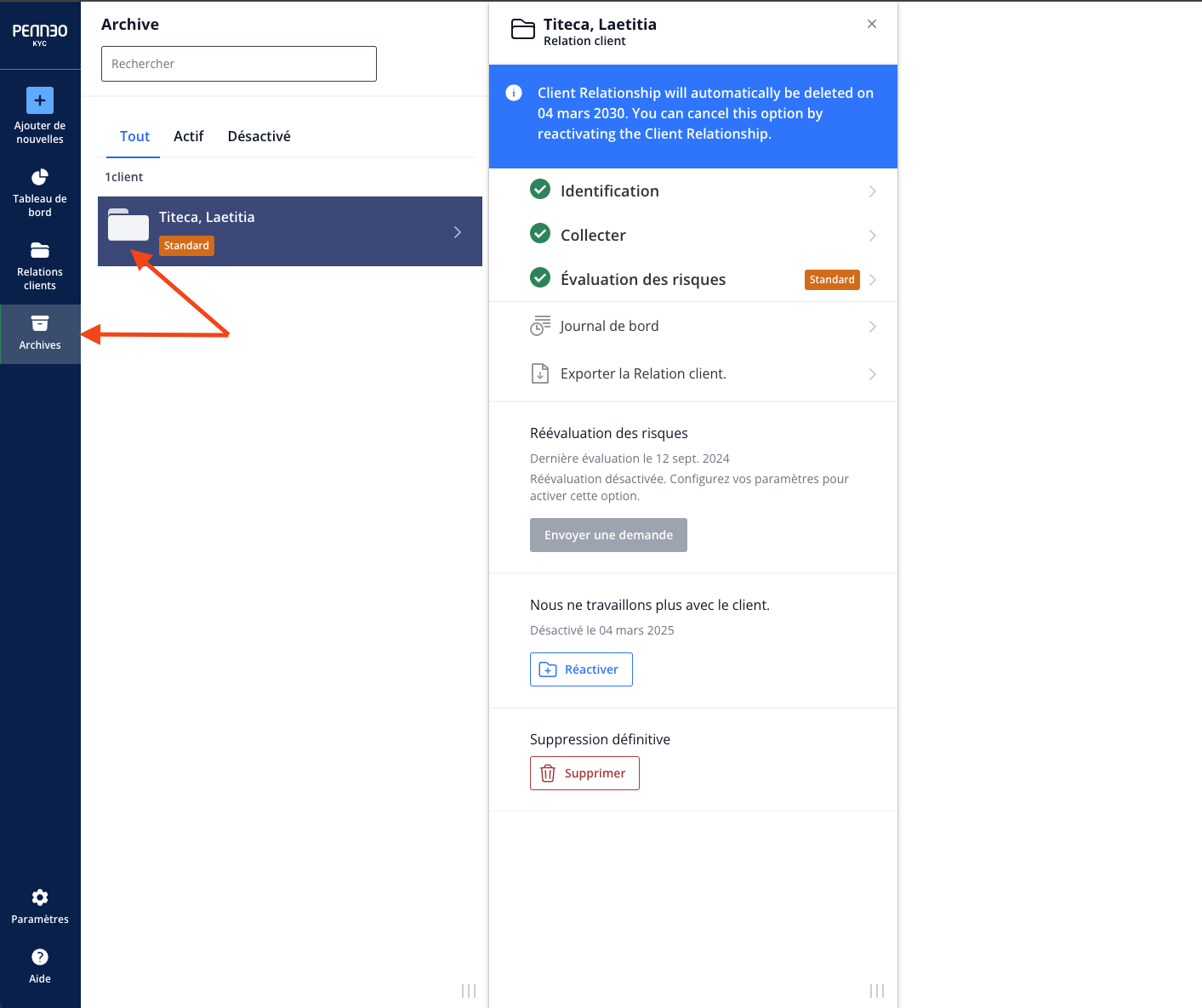This screenshot has width=1202, height=1008.
Task: Click the Réévaluation des risques heading
Action: click(x=609, y=433)
